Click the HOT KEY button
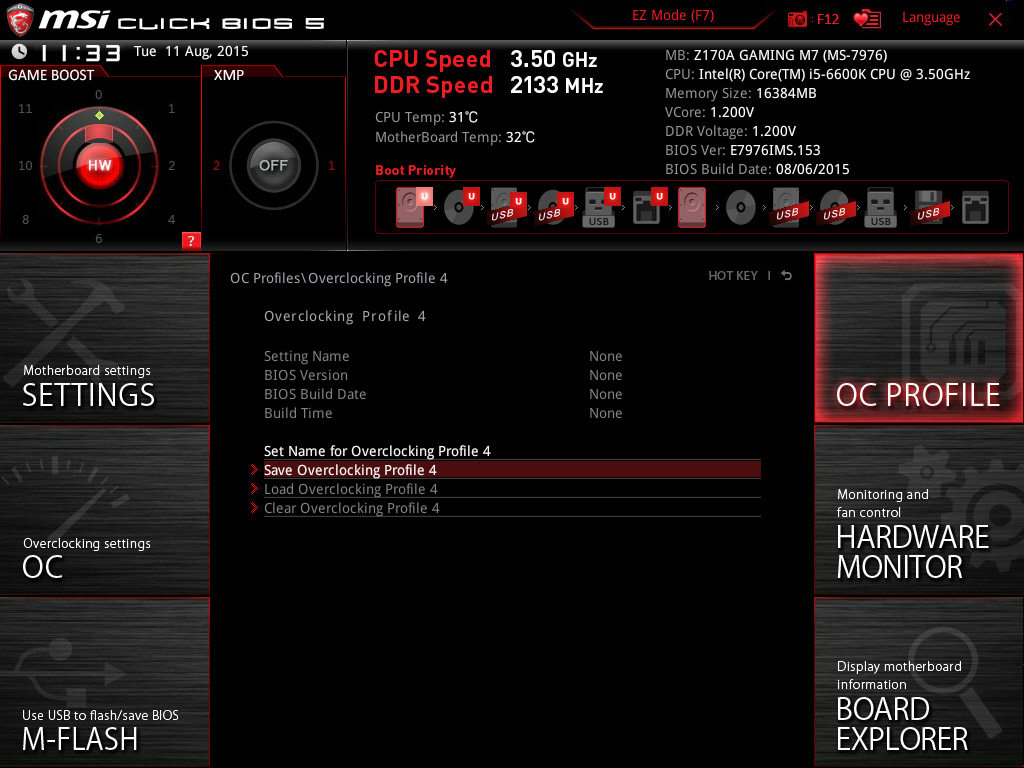 point(733,276)
